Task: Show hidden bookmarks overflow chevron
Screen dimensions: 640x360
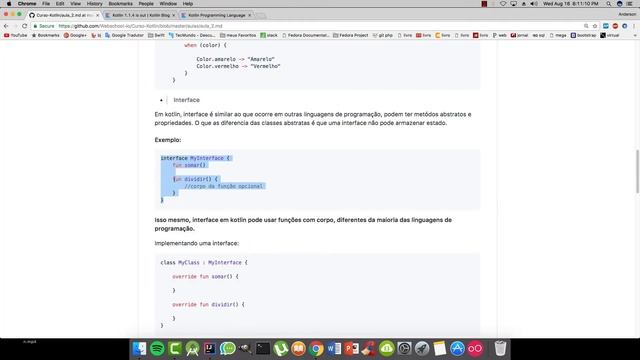Action: pos(635,36)
